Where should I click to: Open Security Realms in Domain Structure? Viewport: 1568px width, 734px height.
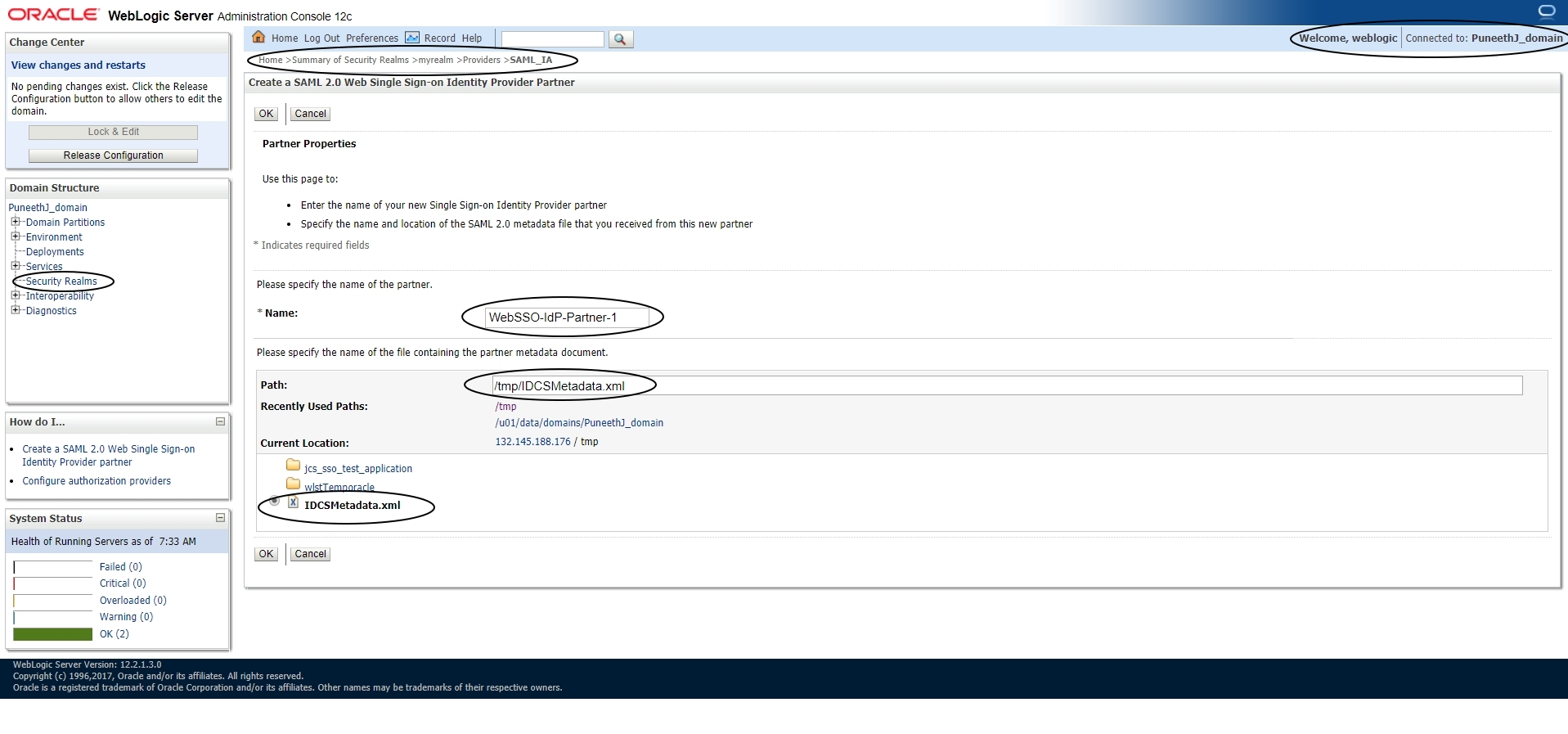[61, 281]
